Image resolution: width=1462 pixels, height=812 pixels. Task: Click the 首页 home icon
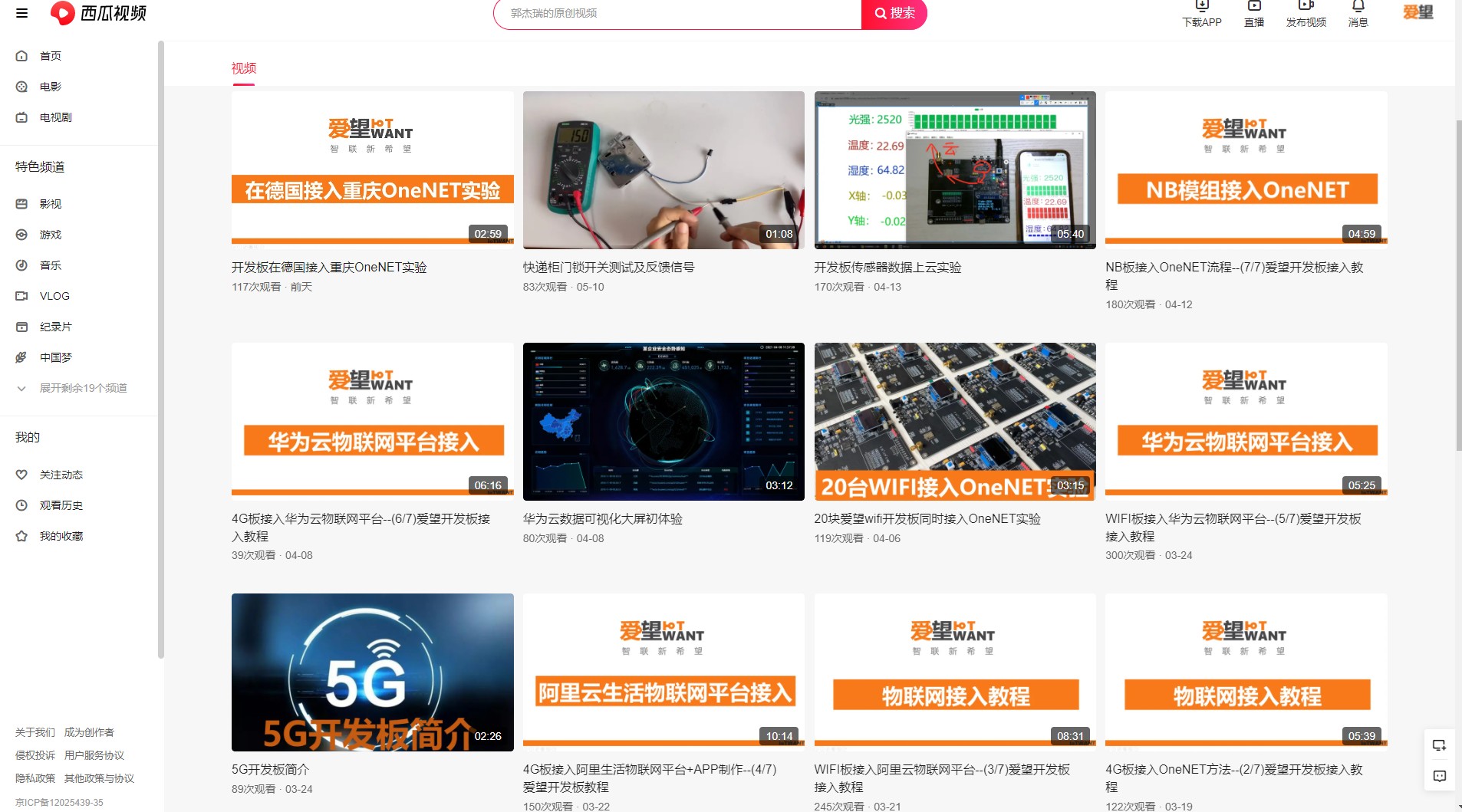coord(21,56)
